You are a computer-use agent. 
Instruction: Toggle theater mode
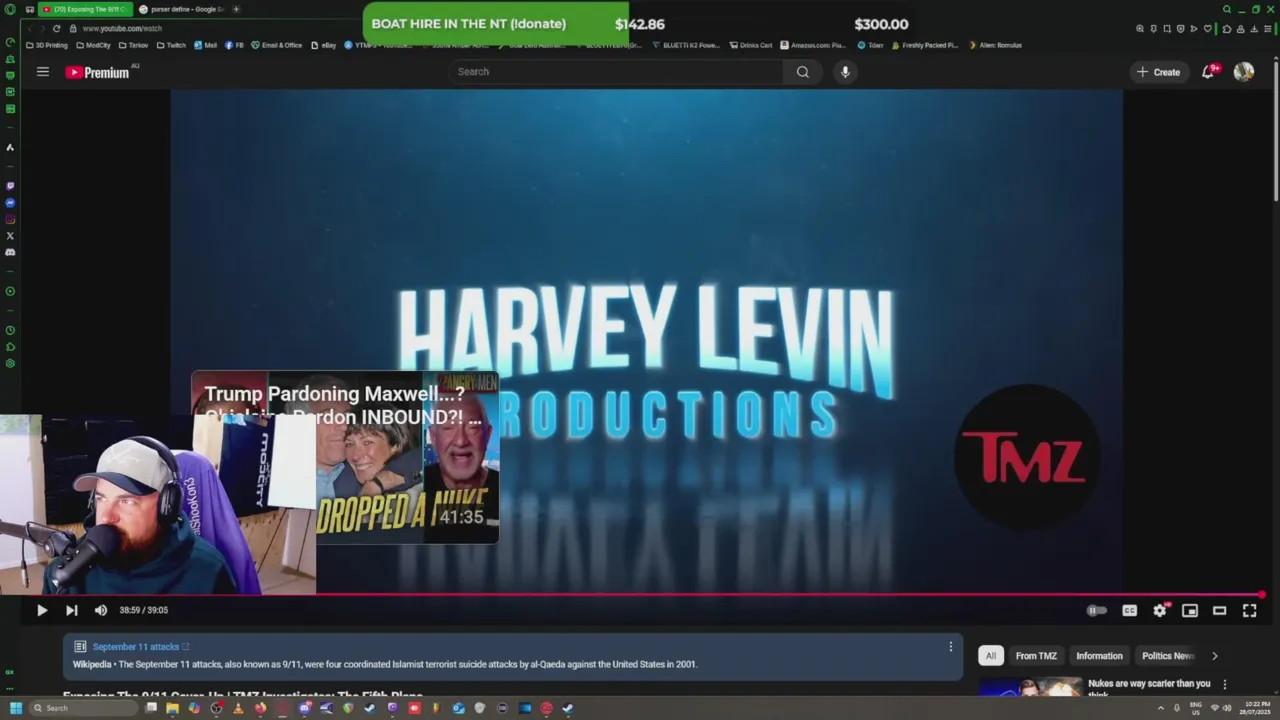point(1220,610)
